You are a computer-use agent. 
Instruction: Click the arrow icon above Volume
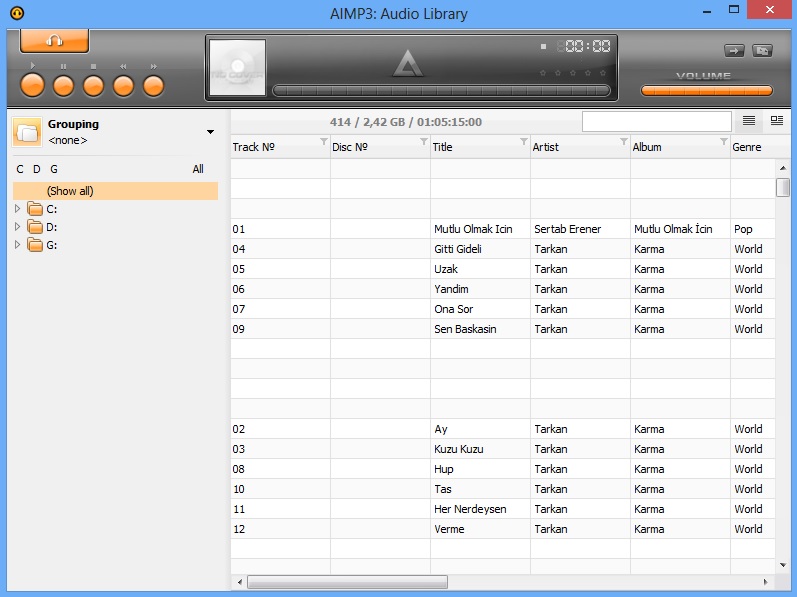pyautogui.click(x=734, y=51)
